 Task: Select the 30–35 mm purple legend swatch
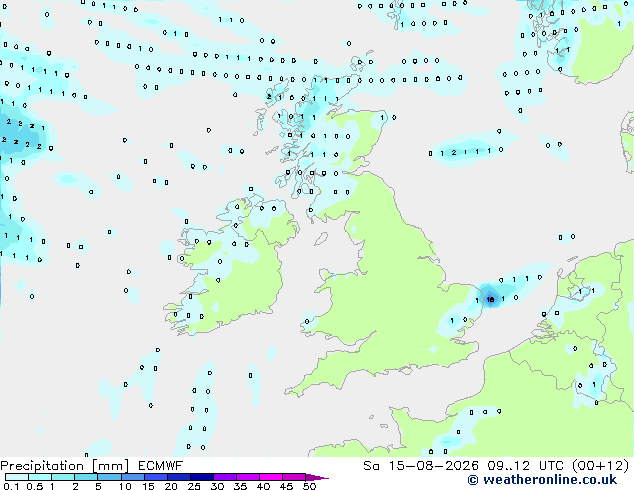click(x=224, y=477)
